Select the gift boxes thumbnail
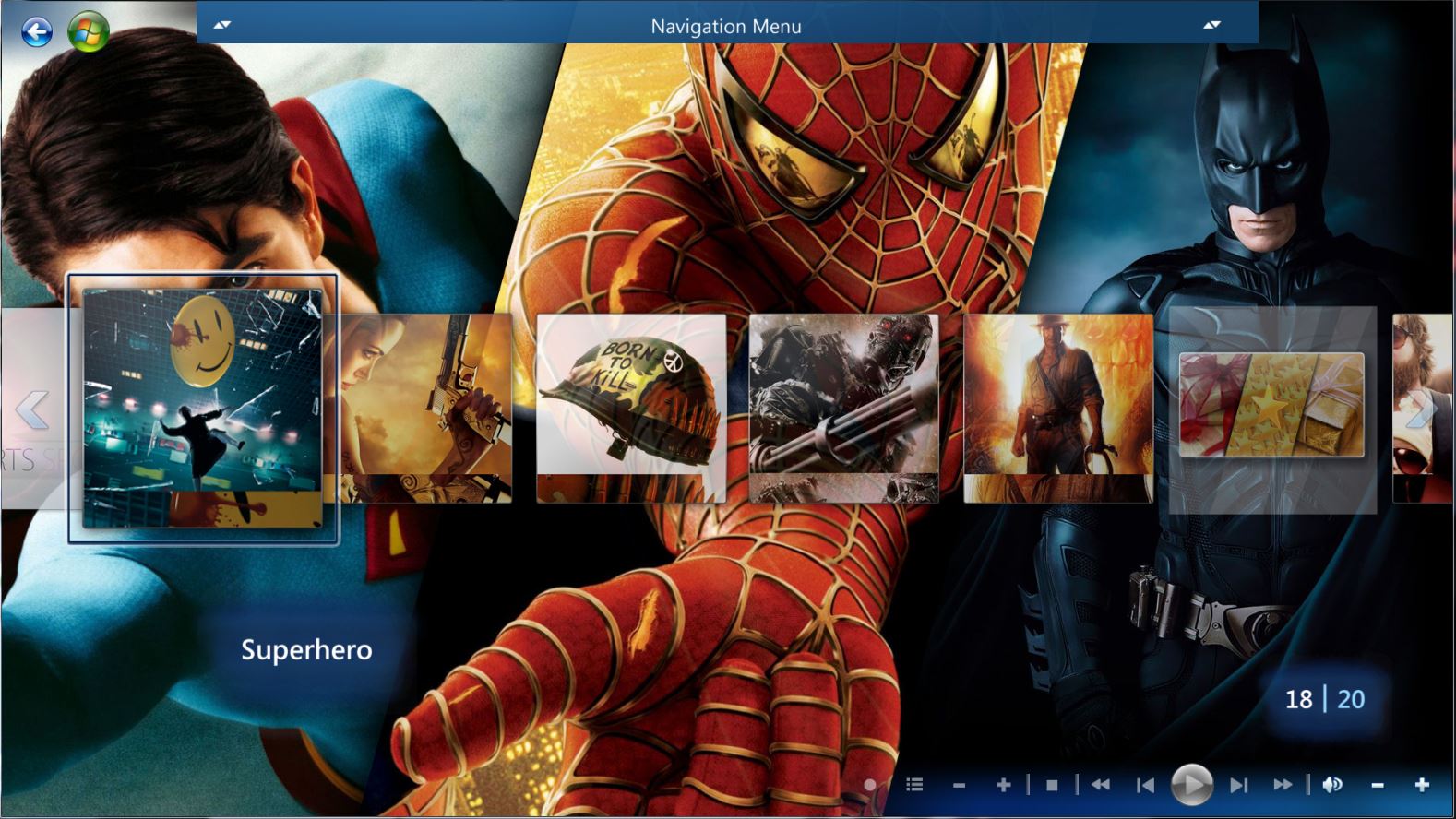This screenshot has width=1456, height=819. (x=1271, y=405)
